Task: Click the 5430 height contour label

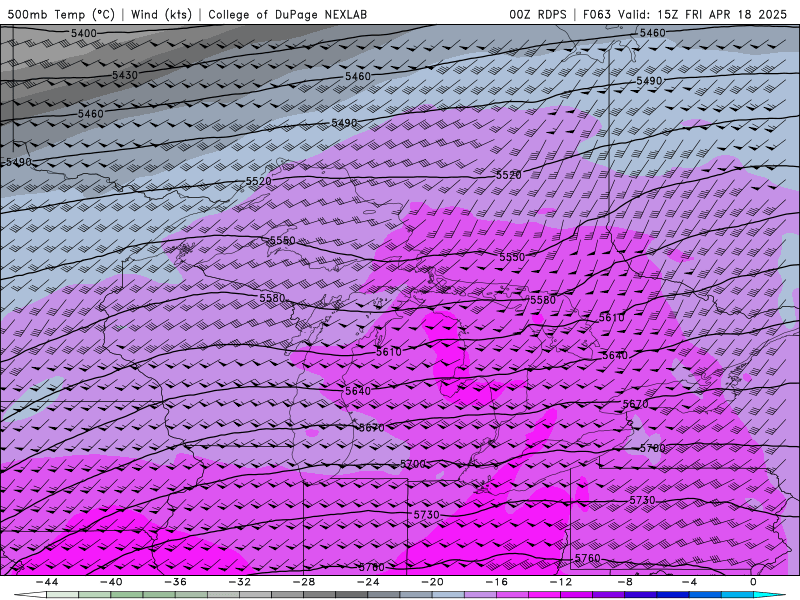Action: 125,75
